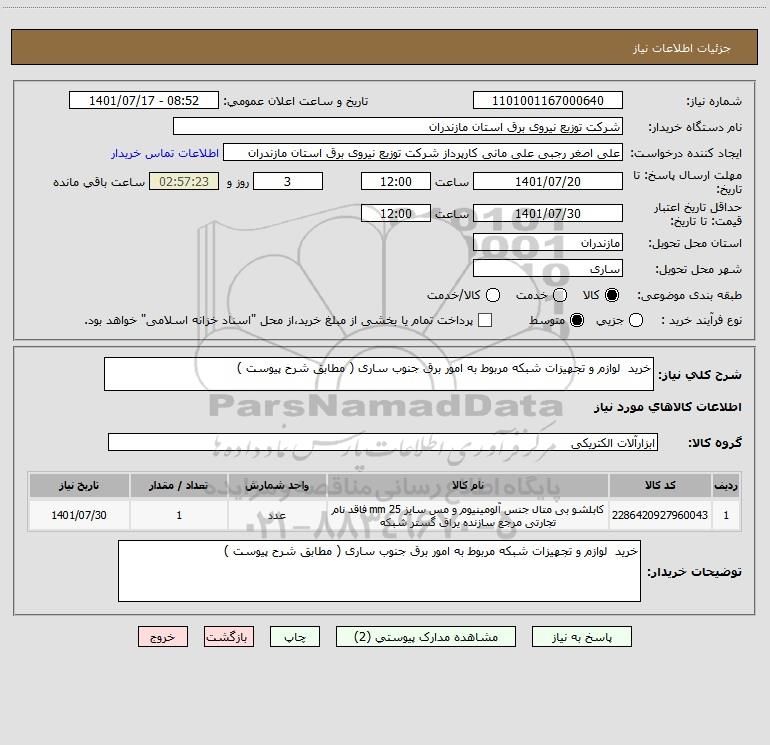Click the شهر محل تحویل field ساری

[x=548, y=269]
